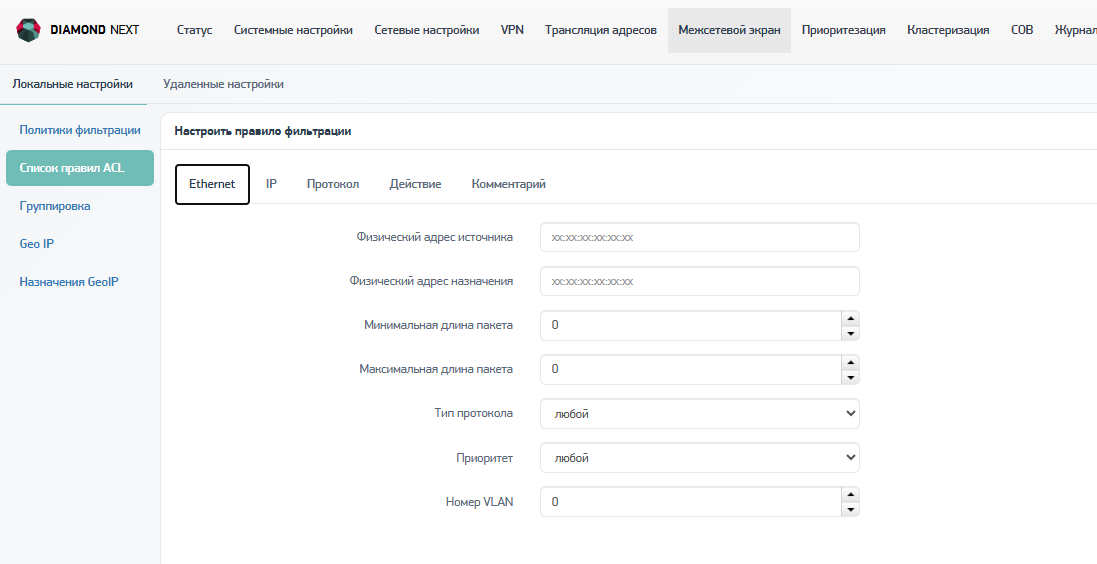1097x564 pixels.
Task: Click Минимальная длина пакета input
Action: 691,325
